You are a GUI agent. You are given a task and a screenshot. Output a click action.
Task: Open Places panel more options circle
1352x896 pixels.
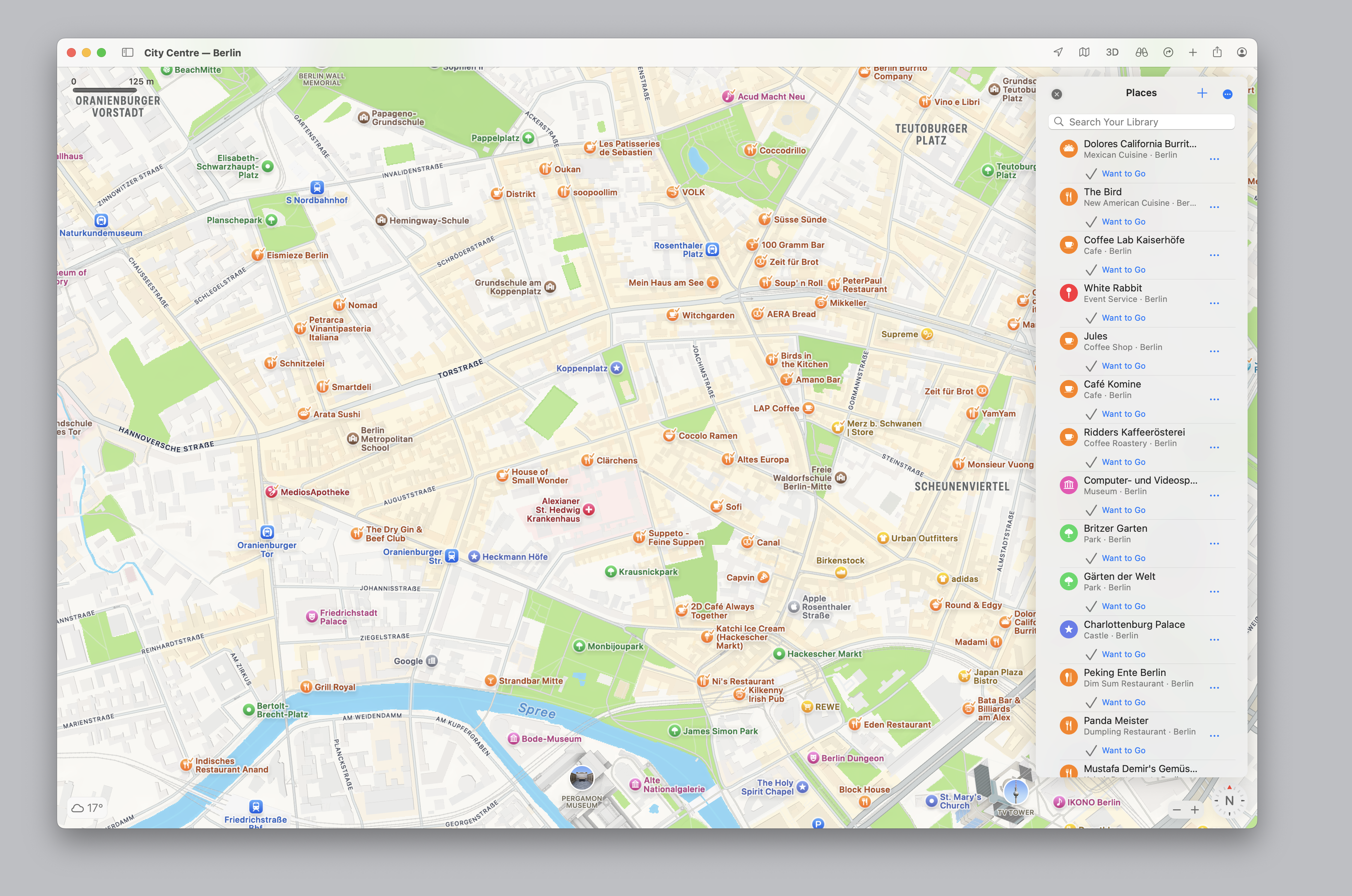coord(1227,94)
